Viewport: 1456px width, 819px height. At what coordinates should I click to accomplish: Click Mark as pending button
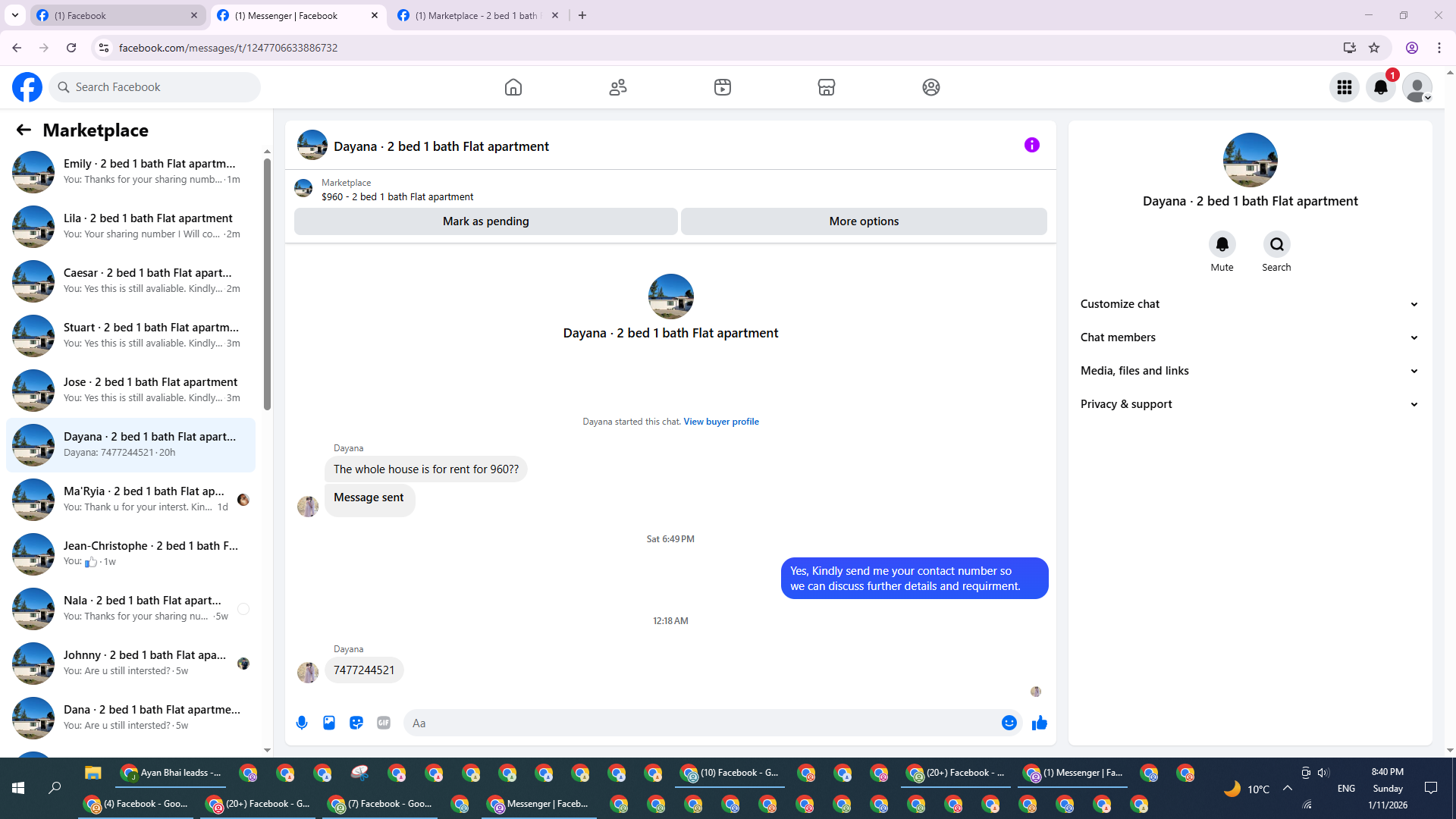click(x=486, y=221)
